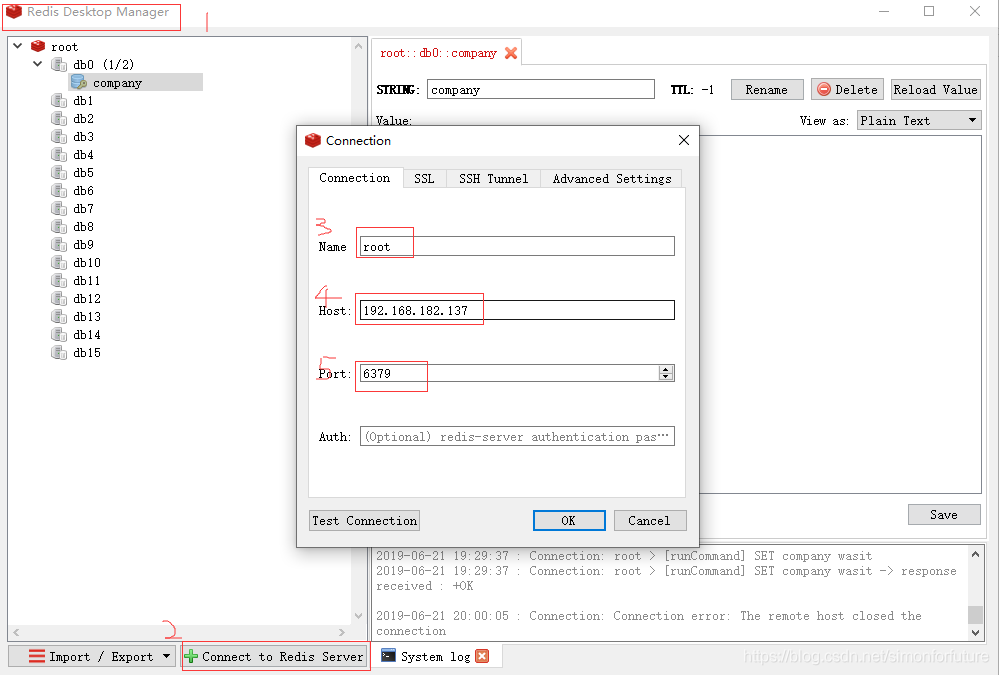This screenshot has width=999, height=675.
Task: Select the db7 tree row label
Action: pos(83,208)
